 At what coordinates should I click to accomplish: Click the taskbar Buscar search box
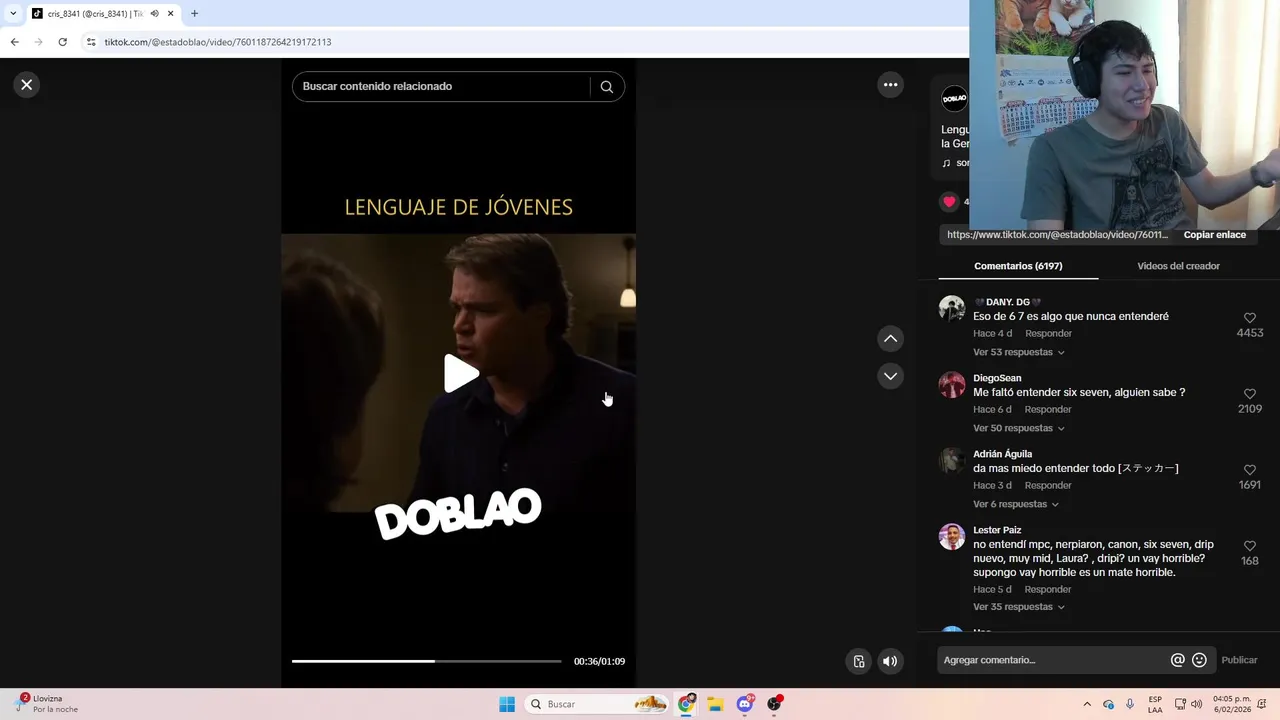(598, 704)
